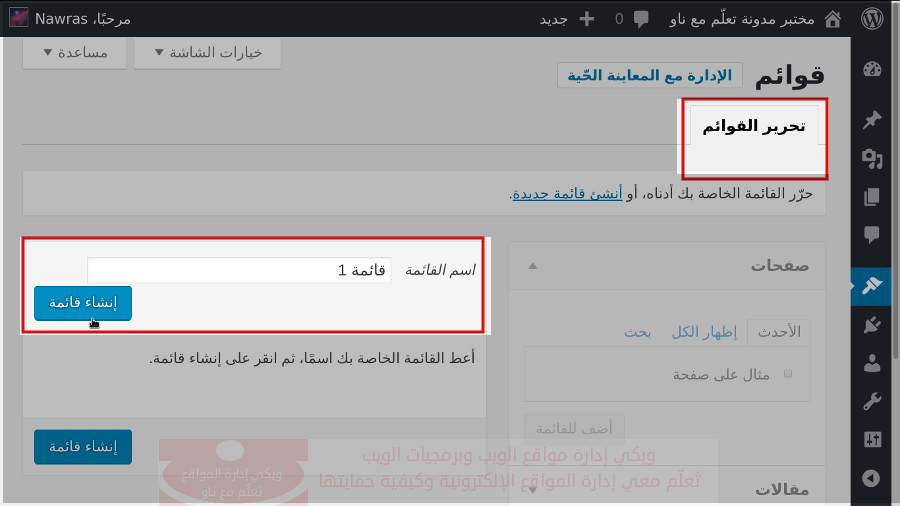Open the Media library sidebar icon
The width and height of the screenshot is (900, 506).
pyautogui.click(x=871, y=158)
